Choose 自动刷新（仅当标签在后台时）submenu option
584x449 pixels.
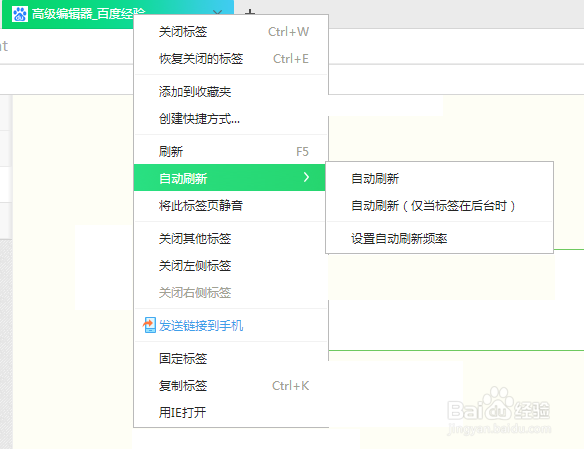pyautogui.click(x=439, y=206)
